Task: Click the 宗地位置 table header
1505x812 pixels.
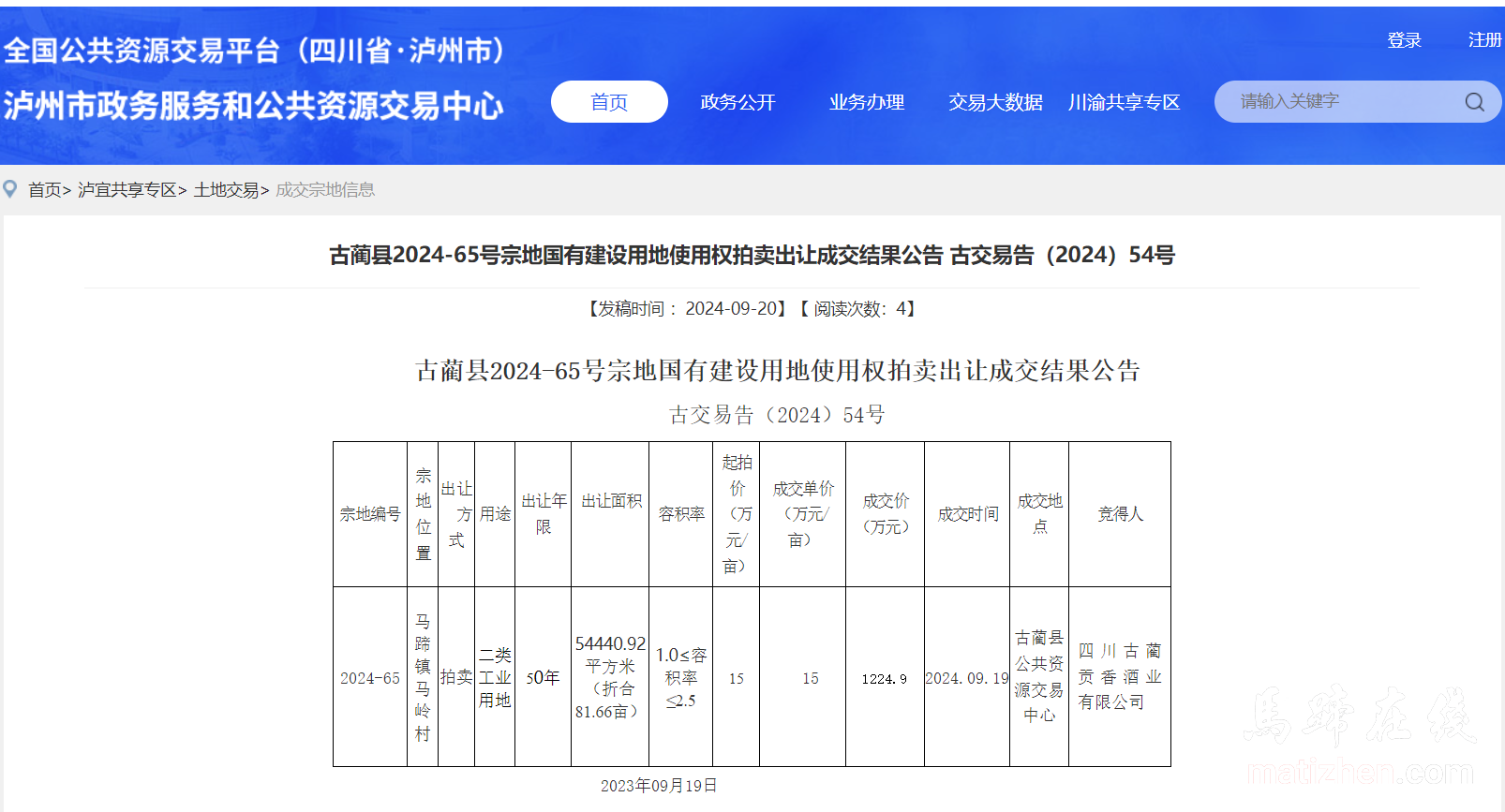Action: click(x=424, y=514)
